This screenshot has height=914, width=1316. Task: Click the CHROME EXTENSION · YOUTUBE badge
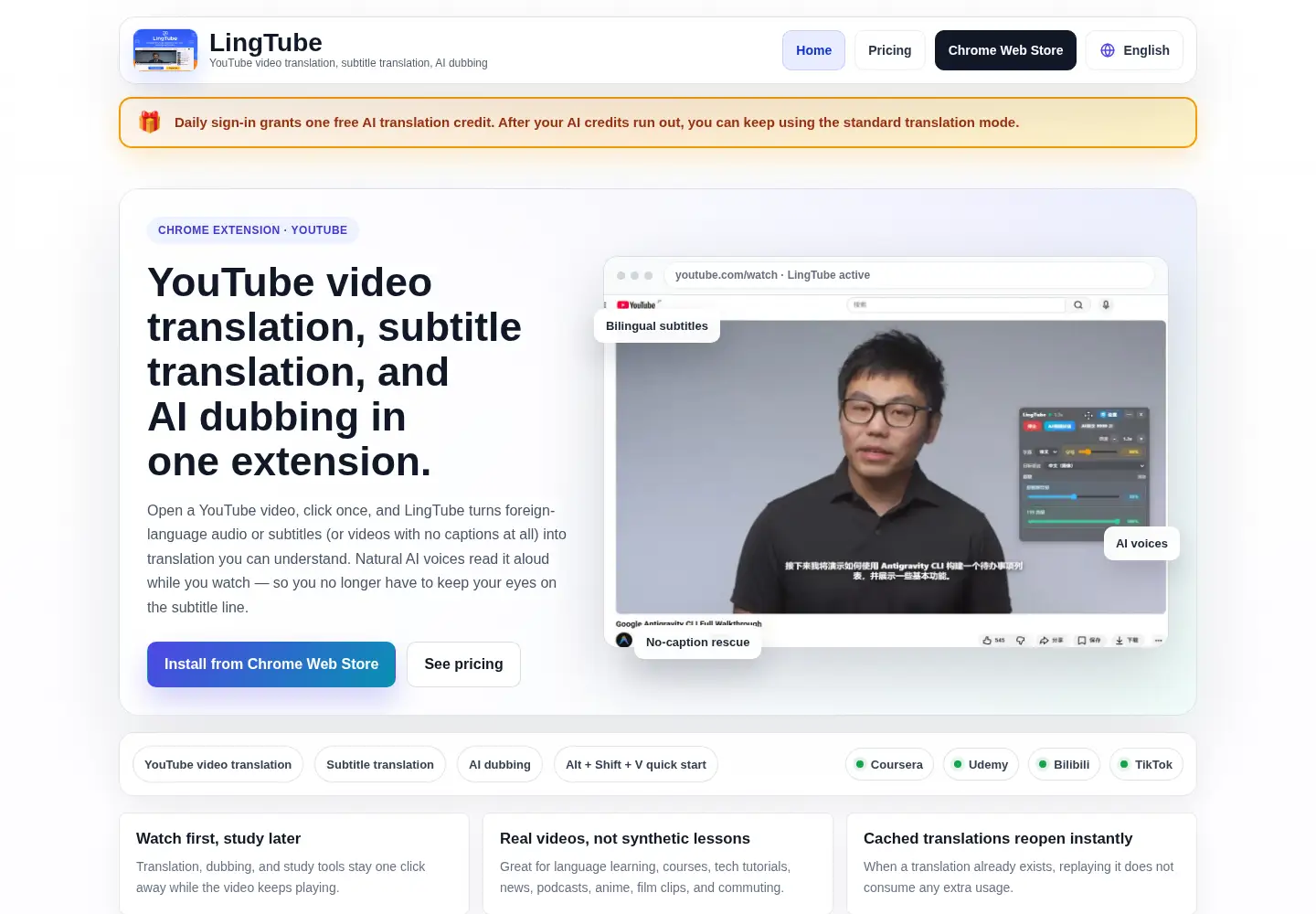pyautogui.click(x=252, y=230)
